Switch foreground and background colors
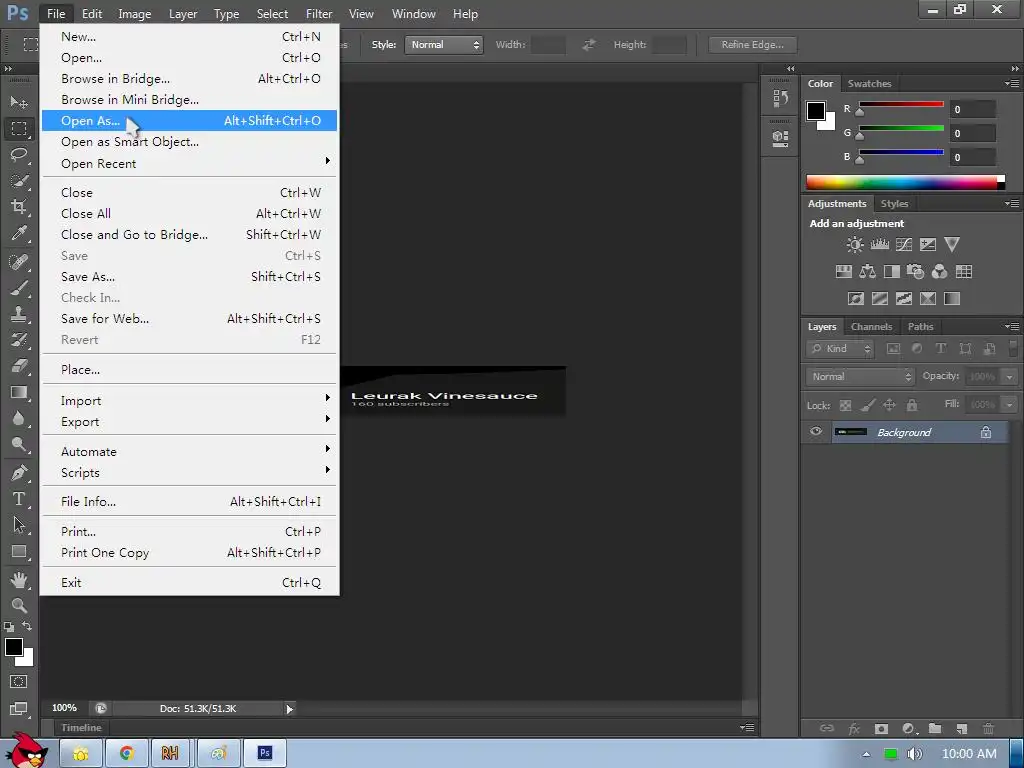Screen dimensions: 1024x768 (x=27, y=626)
